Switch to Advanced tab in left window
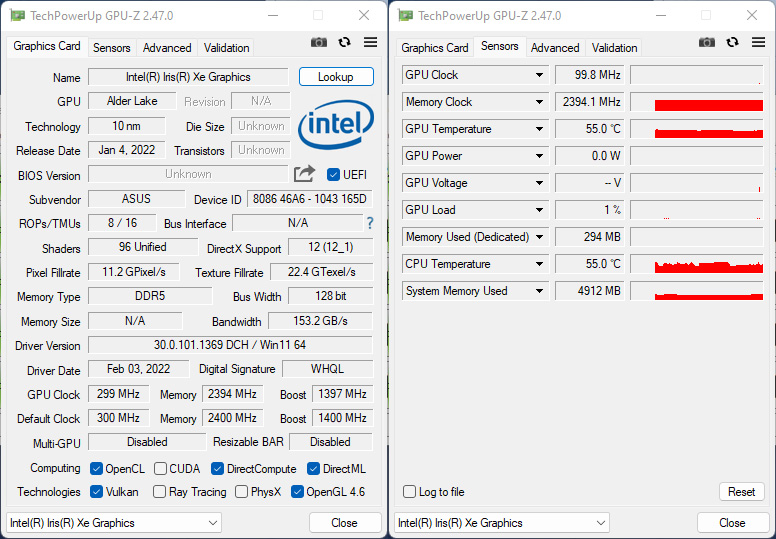The image size is (776, 539). (x=167, y=48)
